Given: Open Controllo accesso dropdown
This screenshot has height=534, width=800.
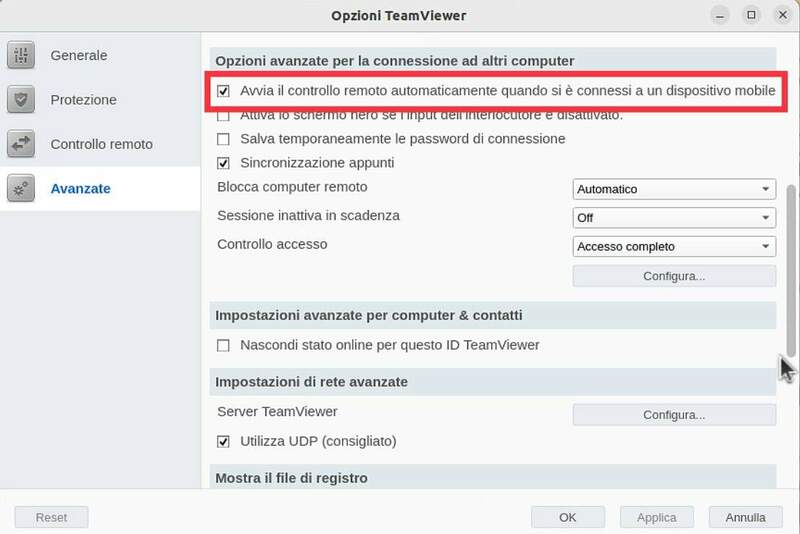Looking at the screenshot, I should [675, 246].
